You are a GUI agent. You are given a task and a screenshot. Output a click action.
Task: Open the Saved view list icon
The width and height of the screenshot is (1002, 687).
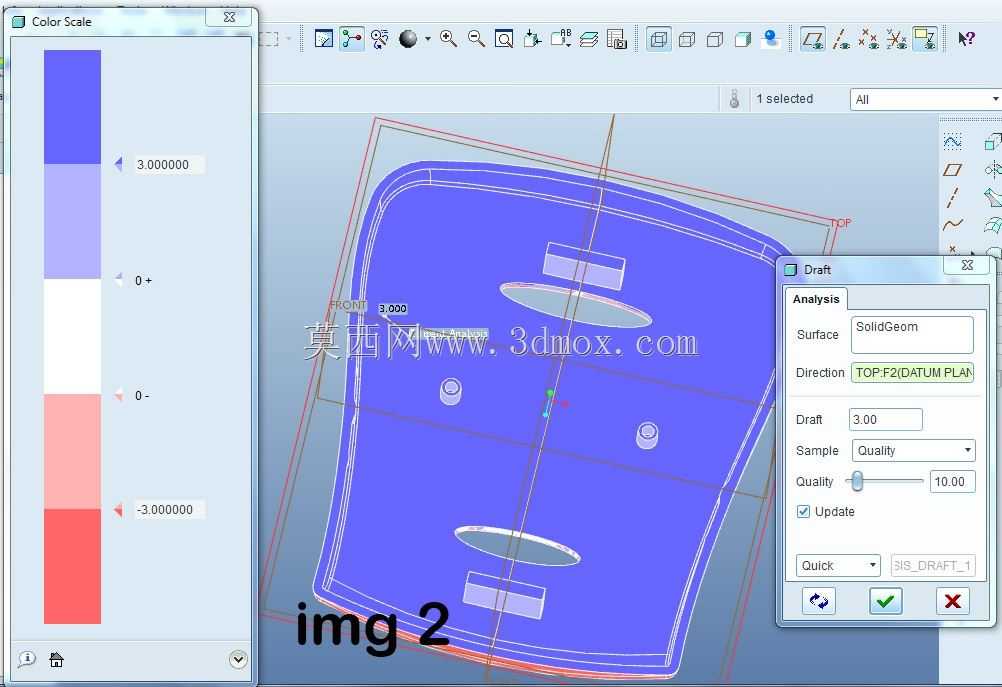[x=560, y=39]
